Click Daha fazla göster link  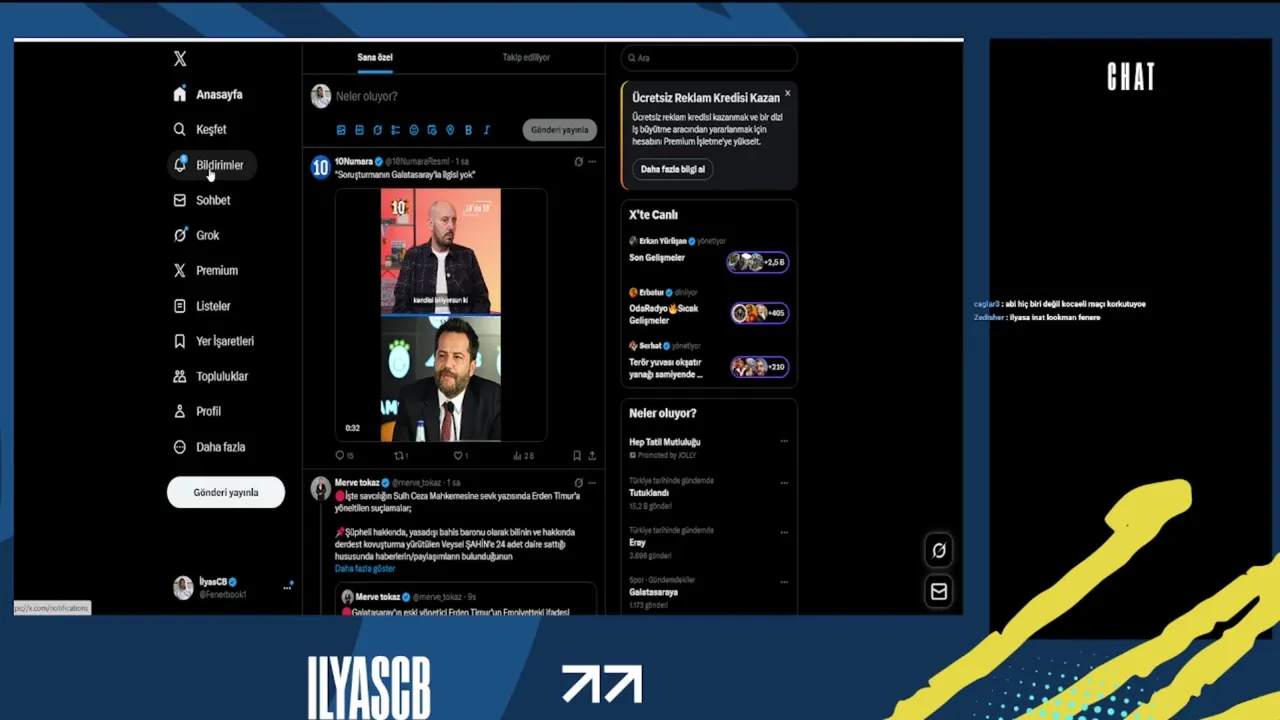365,568
